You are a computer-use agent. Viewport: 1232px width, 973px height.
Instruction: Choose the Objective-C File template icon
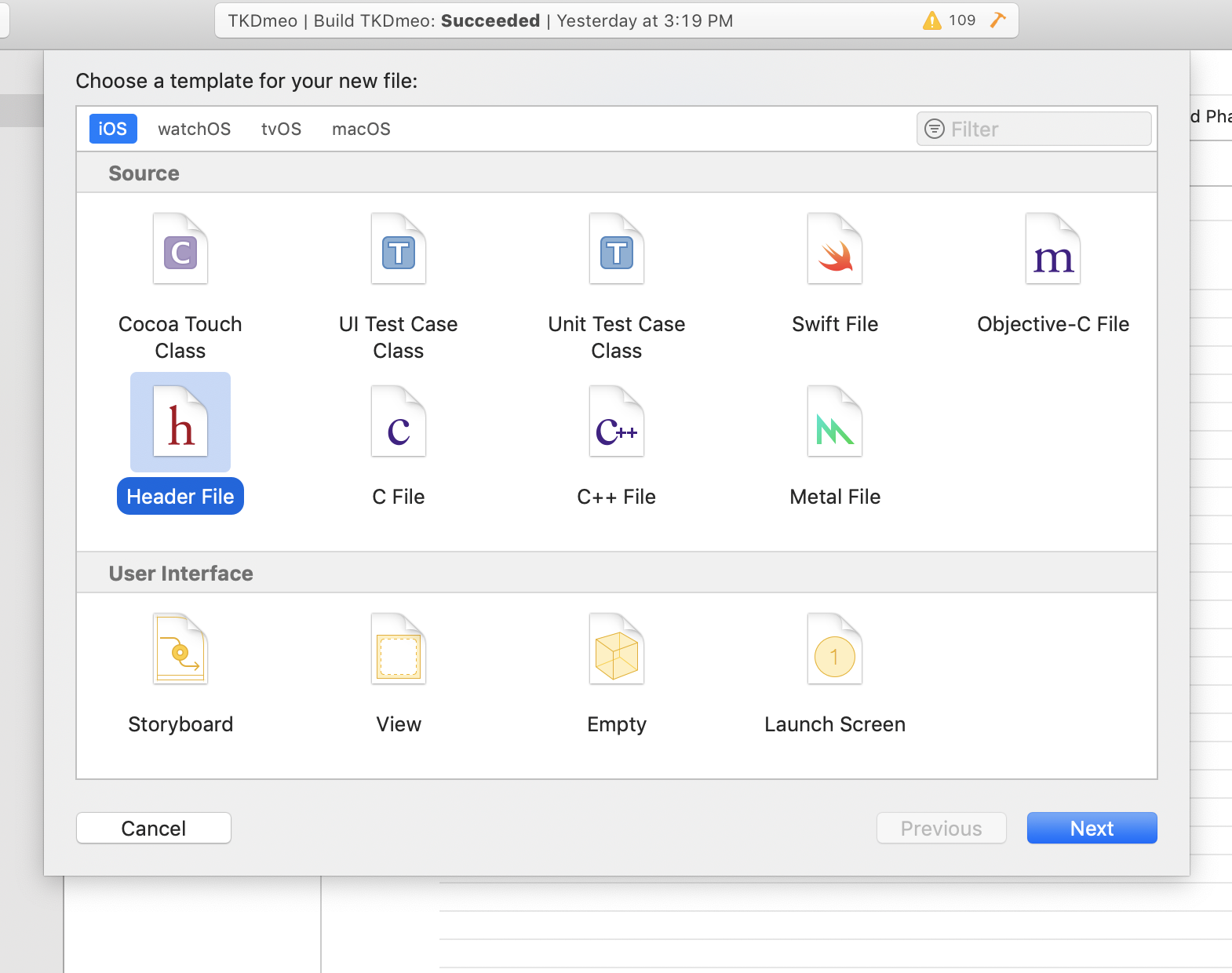coord(1053,249)
